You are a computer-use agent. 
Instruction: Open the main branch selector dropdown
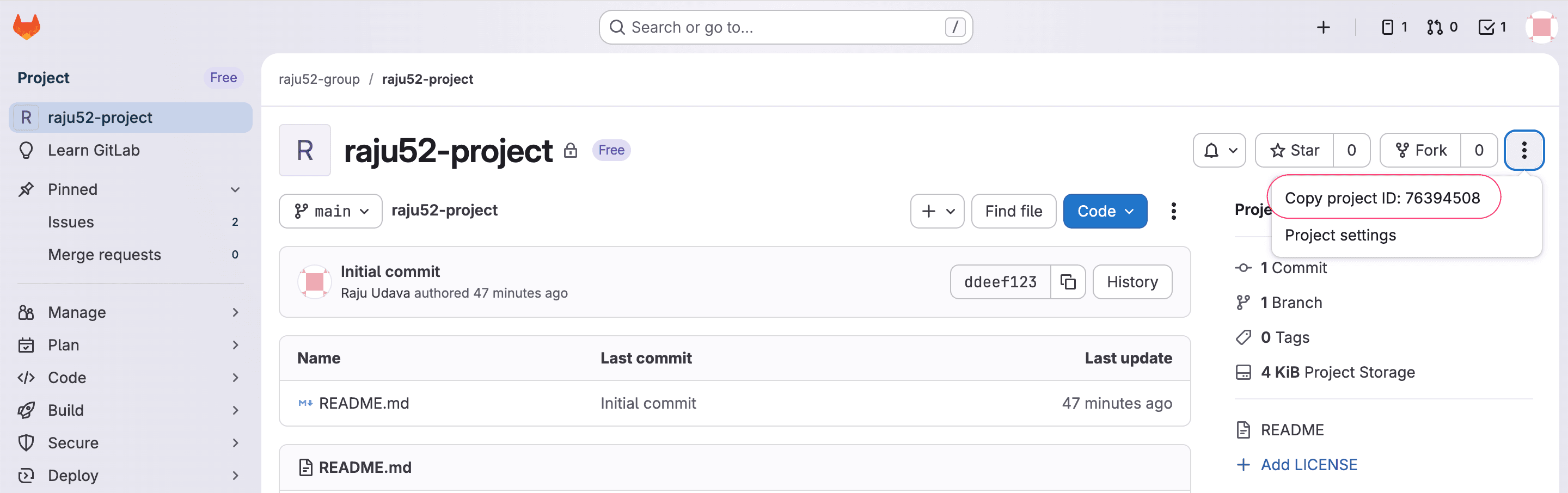pos(330,211)
